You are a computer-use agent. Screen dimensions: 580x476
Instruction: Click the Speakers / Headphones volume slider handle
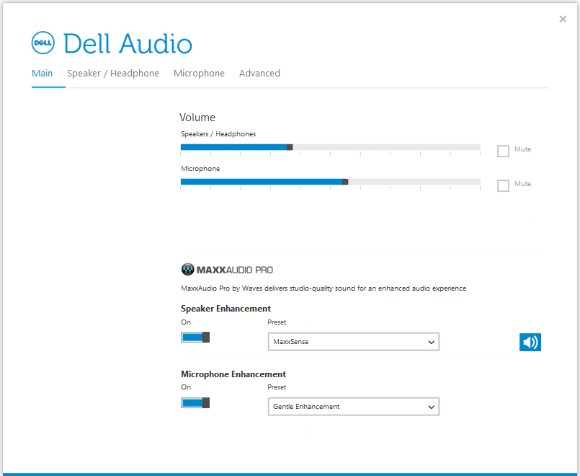click(x=290, y=147)
